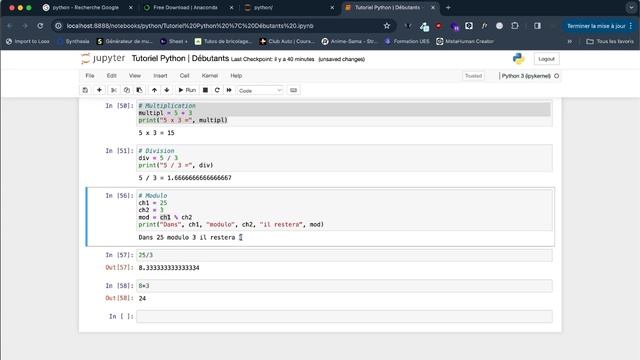Open the command palette keyboard icon

[293, 90]
